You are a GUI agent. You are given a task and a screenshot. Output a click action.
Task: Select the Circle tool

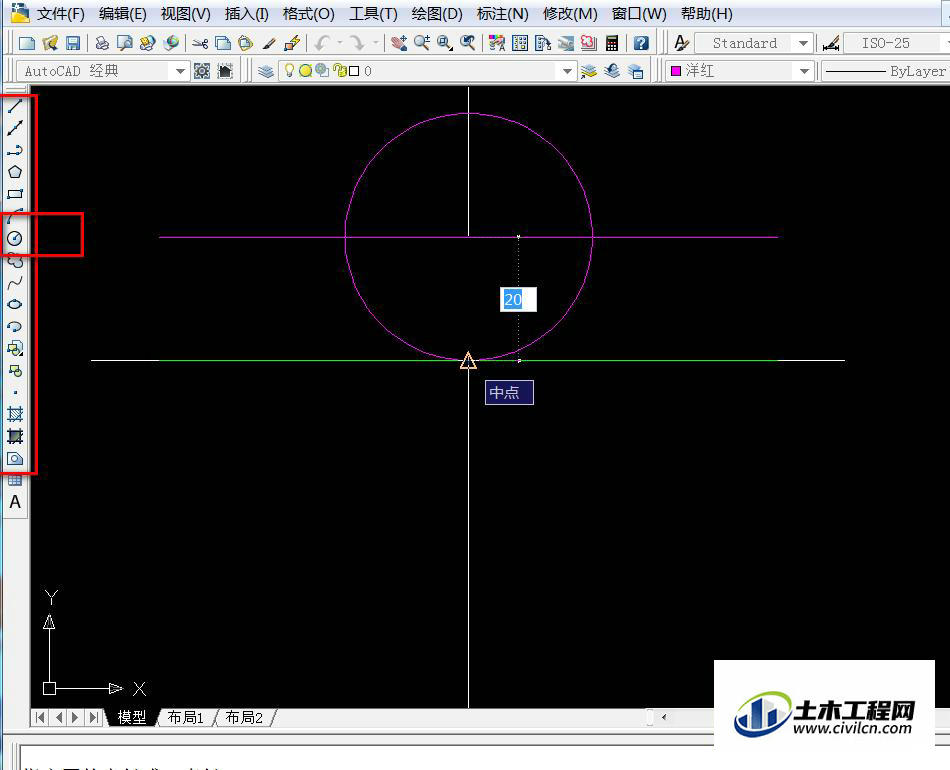click(15, 238)
